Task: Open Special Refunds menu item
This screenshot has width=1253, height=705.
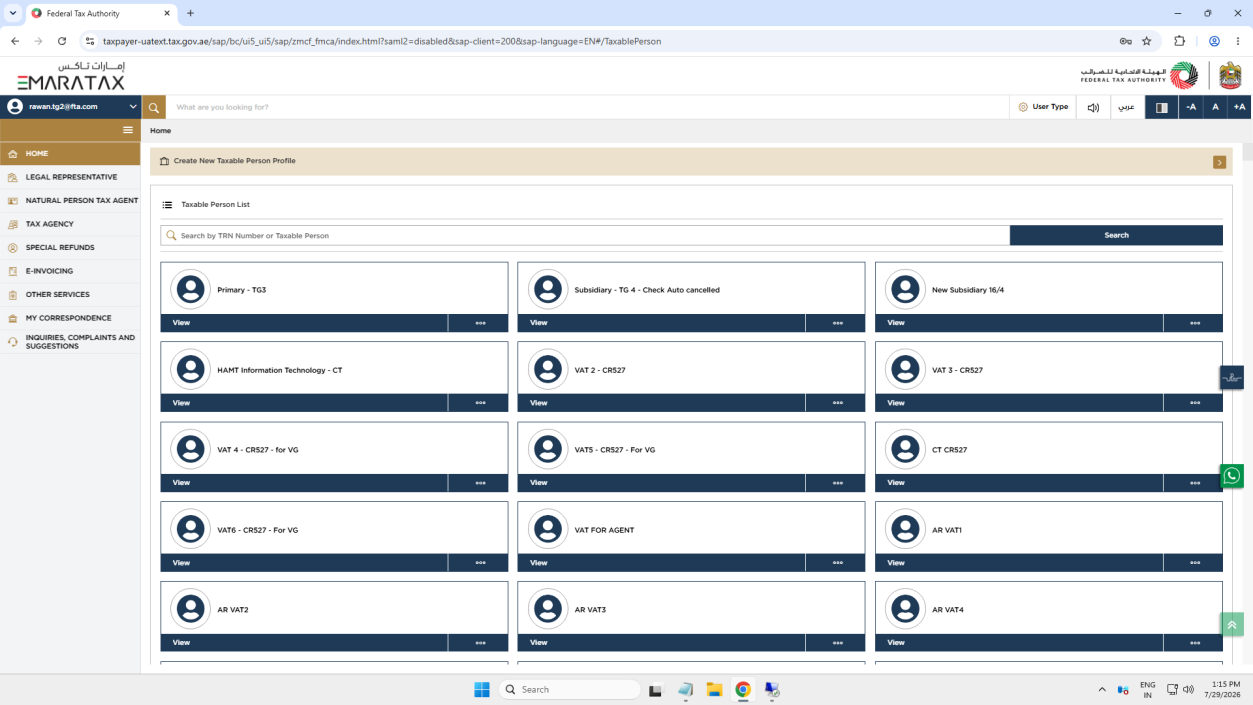Action: (x=70, y=247)
